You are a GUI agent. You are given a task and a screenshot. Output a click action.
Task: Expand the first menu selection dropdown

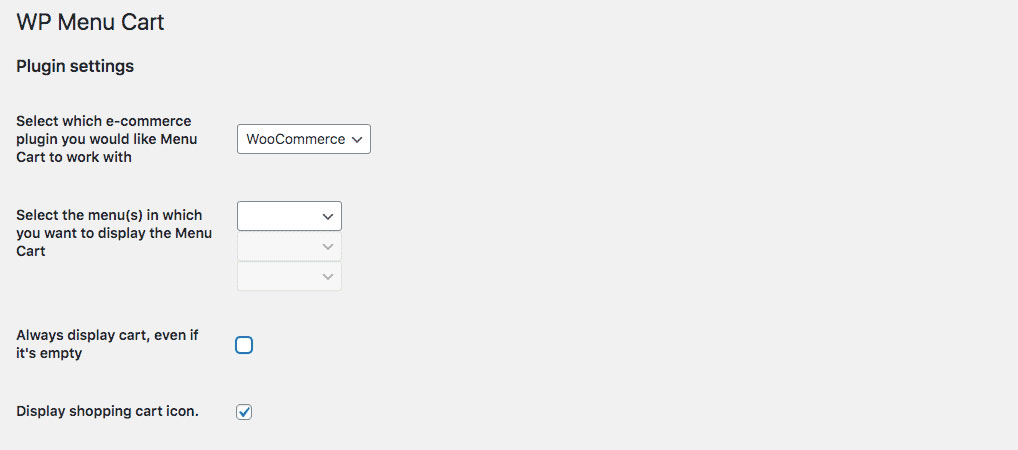coord(289,216)
